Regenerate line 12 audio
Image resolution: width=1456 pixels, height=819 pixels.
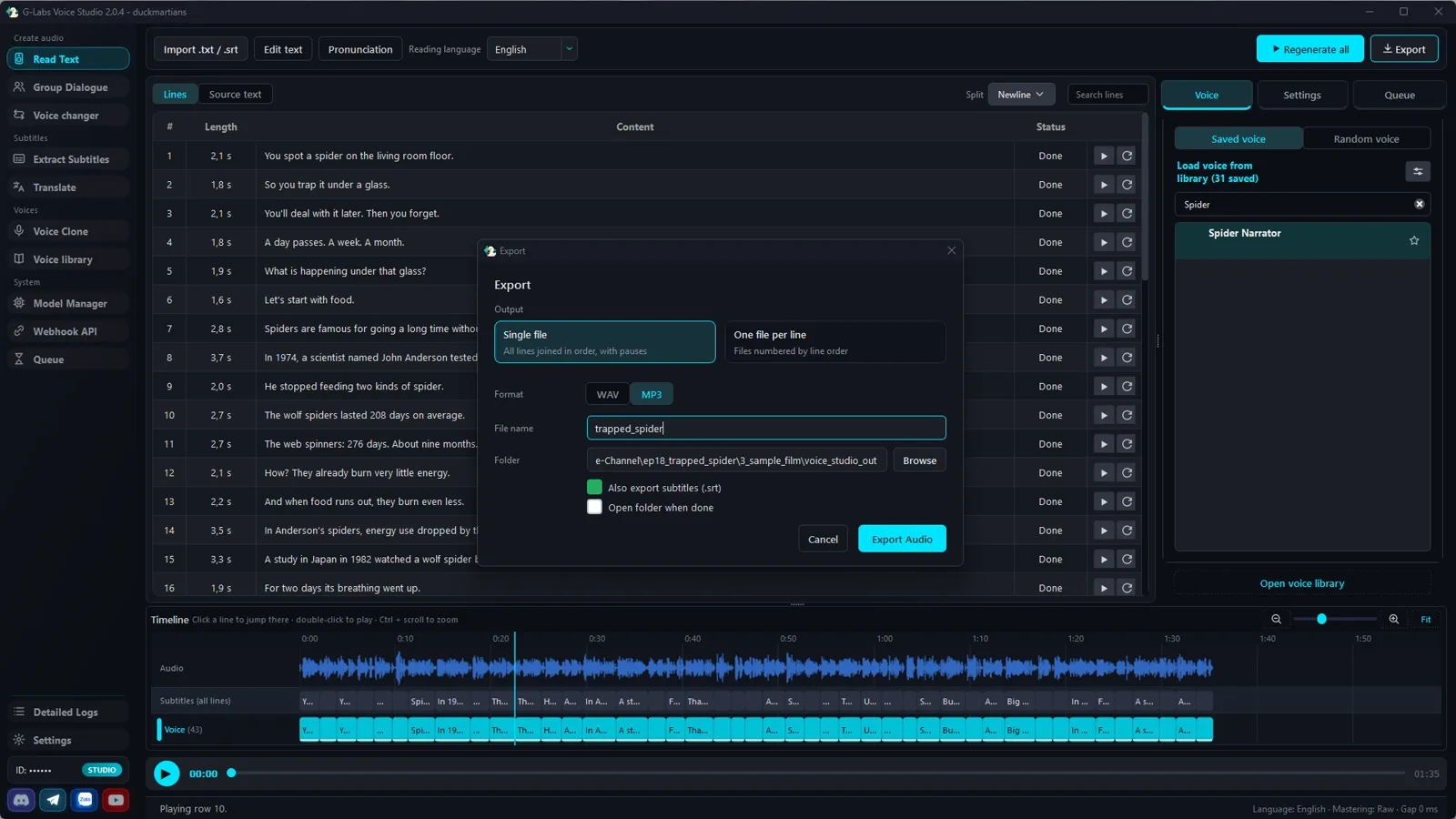coord(1127,472)
